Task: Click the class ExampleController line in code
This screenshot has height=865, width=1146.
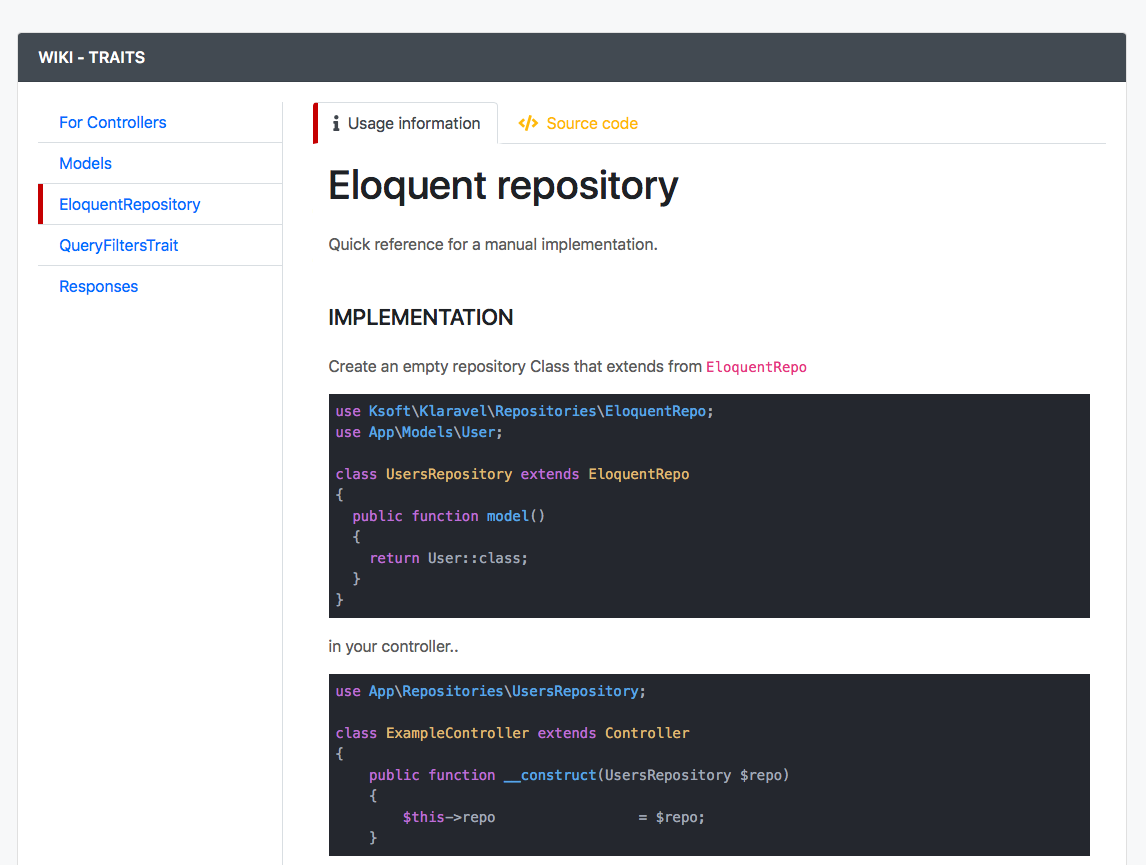Action: 512,733
